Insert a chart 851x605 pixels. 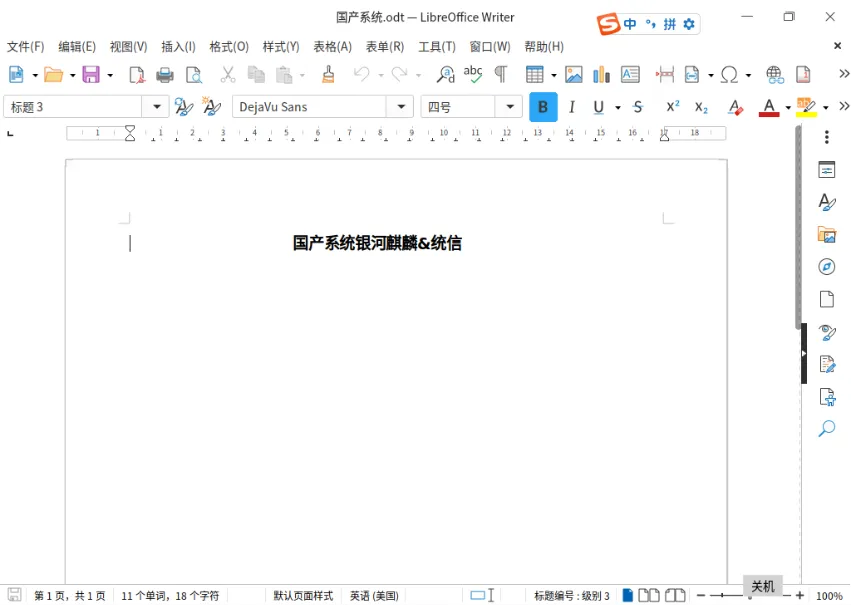tap(601, 74)
